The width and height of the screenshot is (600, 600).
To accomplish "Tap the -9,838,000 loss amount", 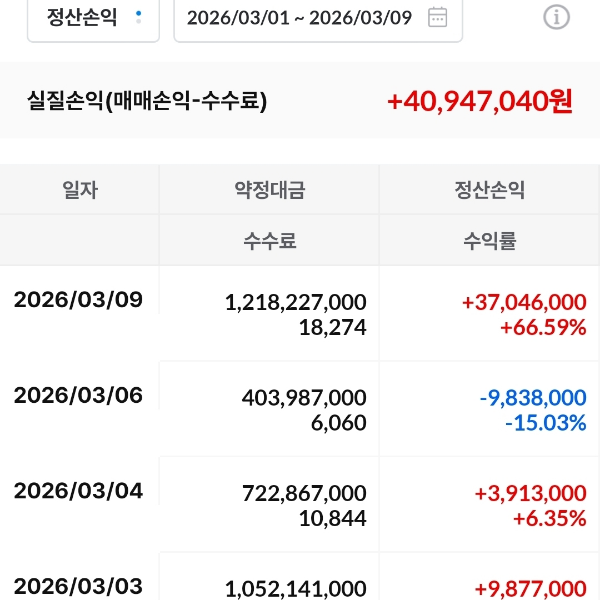I will coord(532,397).
